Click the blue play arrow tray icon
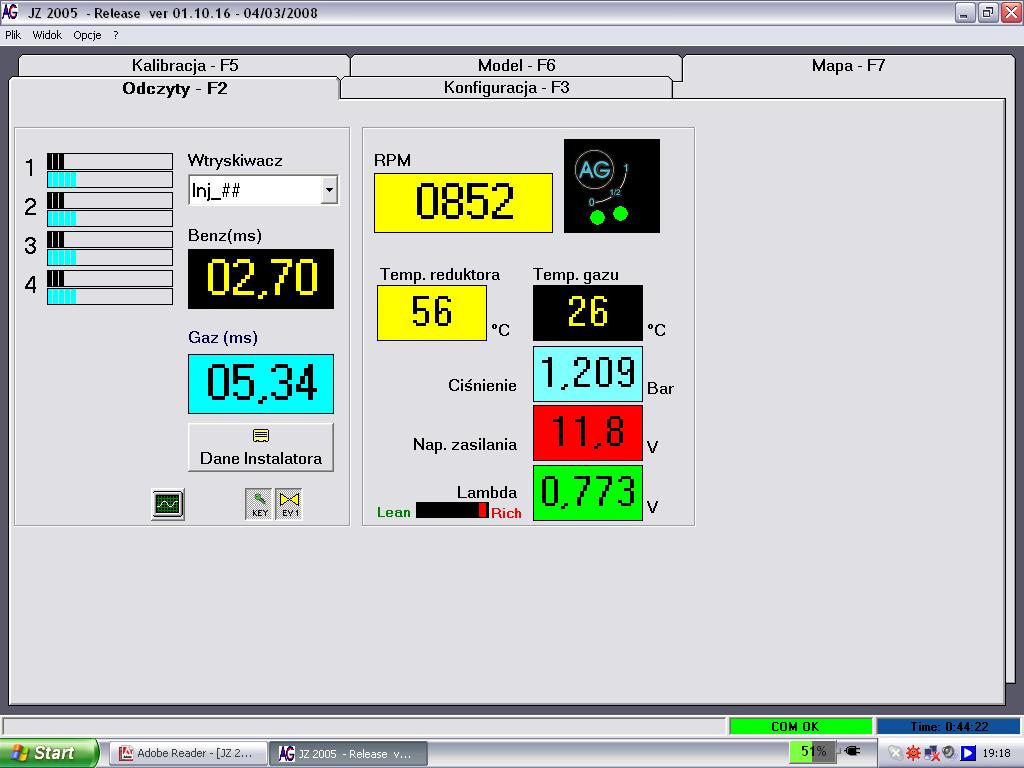Image resolution: width=1024 pixels, height=768 pixels. [968, 753]
